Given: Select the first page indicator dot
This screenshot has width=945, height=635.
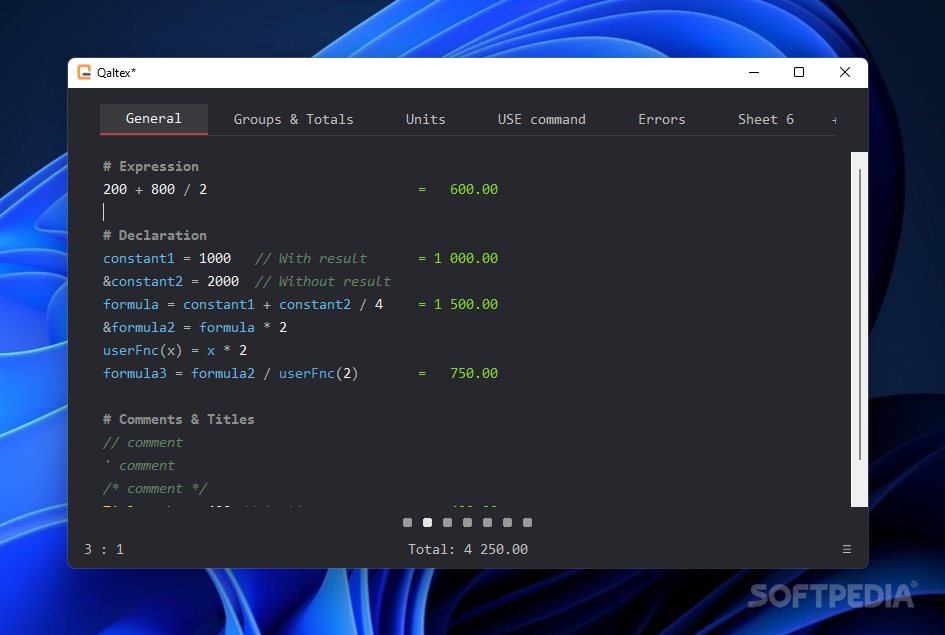Looking at the screenshot, I should (x=407, y=522).
